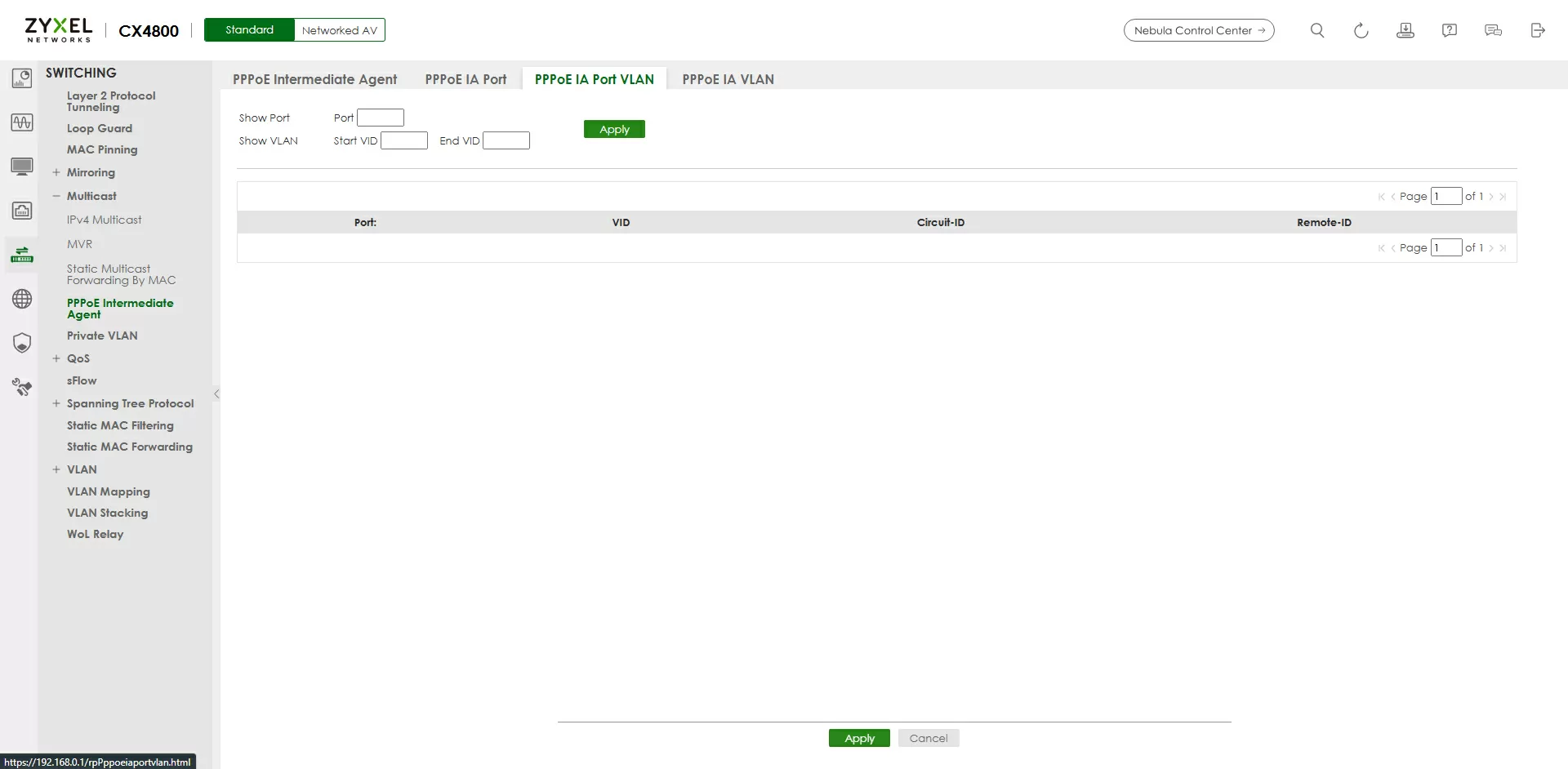Screen dimensions: 1568x769
Task: Expand the Spanning Tree Protocol group
Action: (x=56, y=403)
